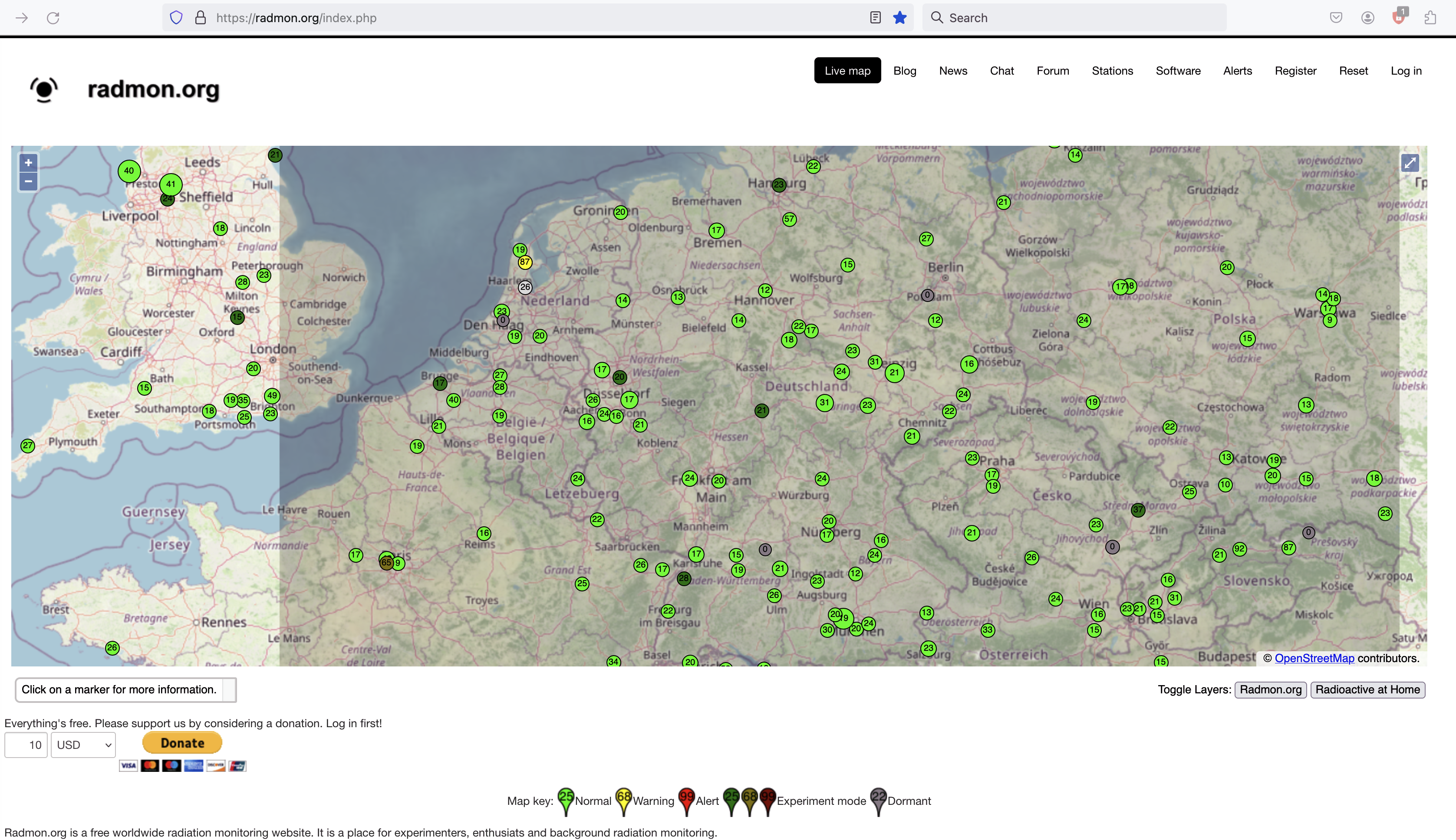Open the News menu item
This screenshot has width=1456, height=840.
point(953,70)
